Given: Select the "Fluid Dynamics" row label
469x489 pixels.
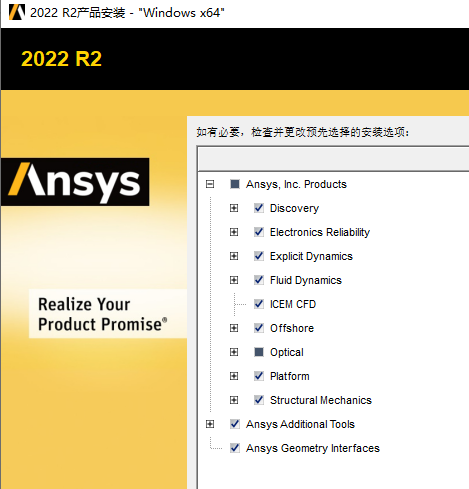Looking at the screenshot, I should (x=306, y=280).
